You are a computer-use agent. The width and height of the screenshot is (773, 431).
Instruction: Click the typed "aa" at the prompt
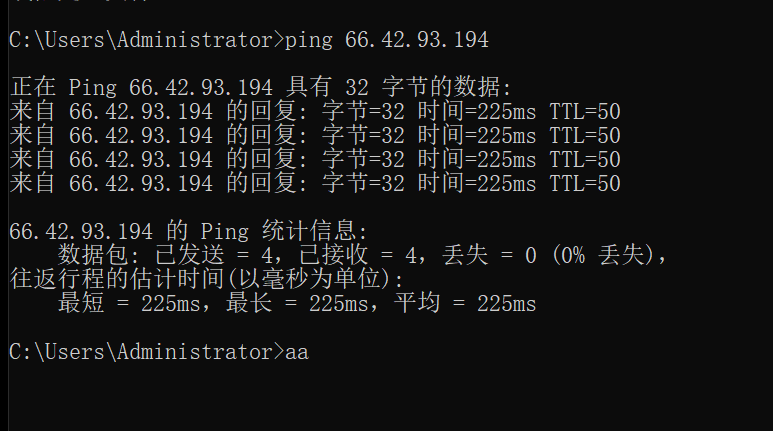pos(297,353)
